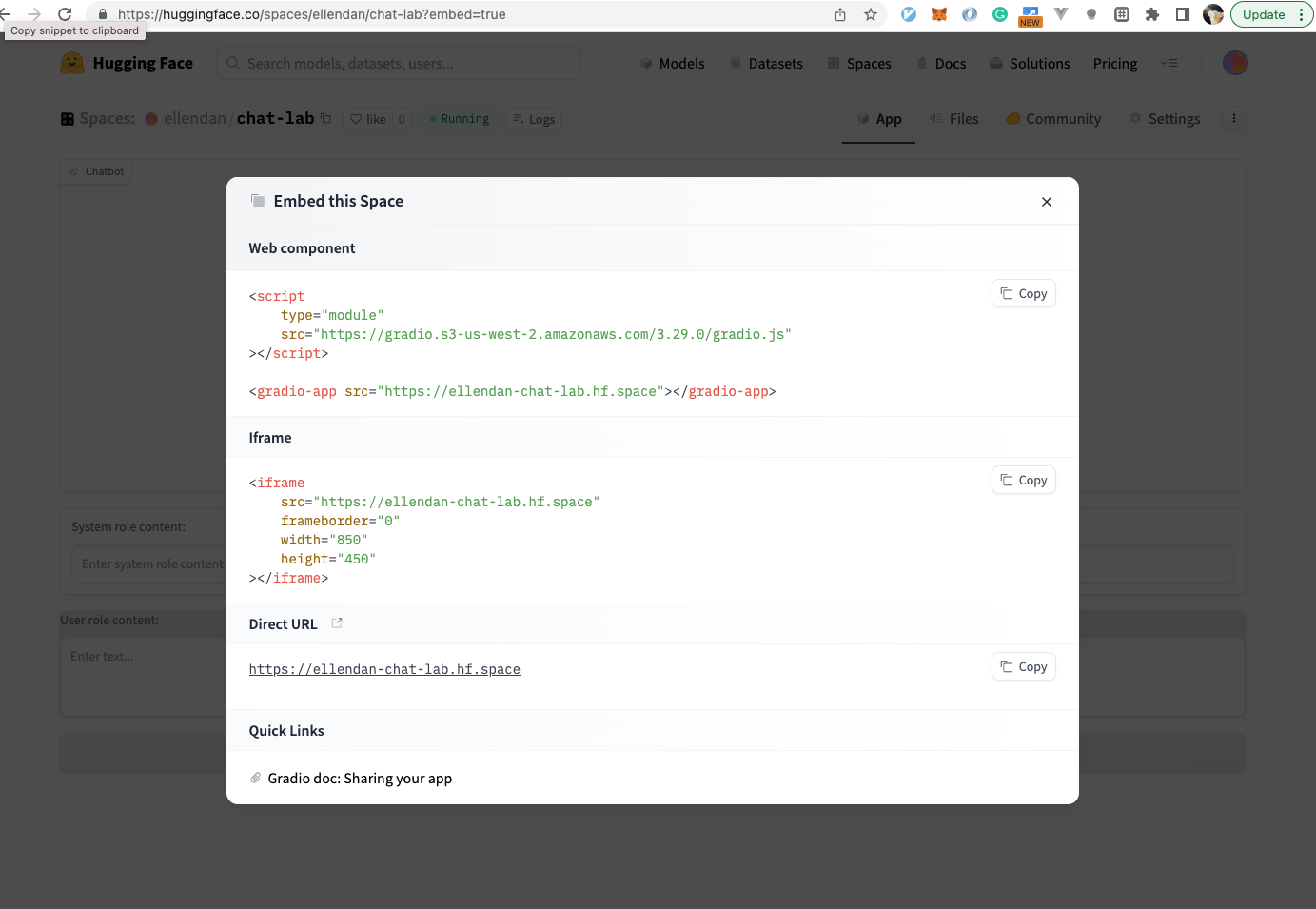Open the Space three-dot options menu

pyautogui.click(x=1233, y=119)
